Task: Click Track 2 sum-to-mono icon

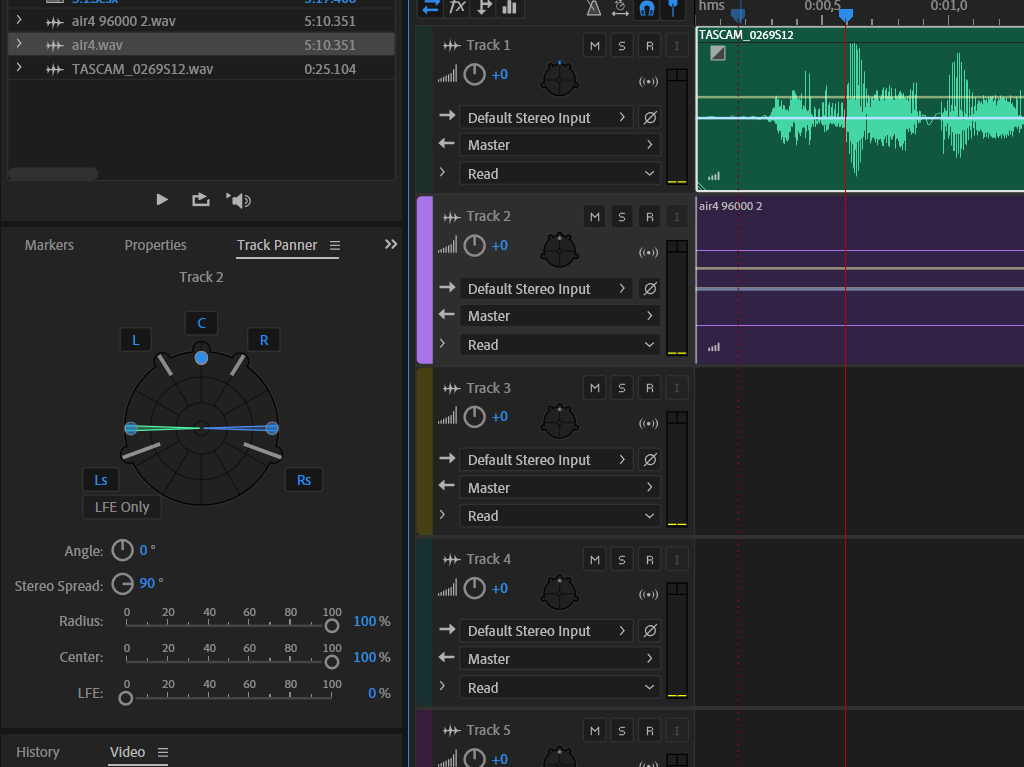Action: 648,253
